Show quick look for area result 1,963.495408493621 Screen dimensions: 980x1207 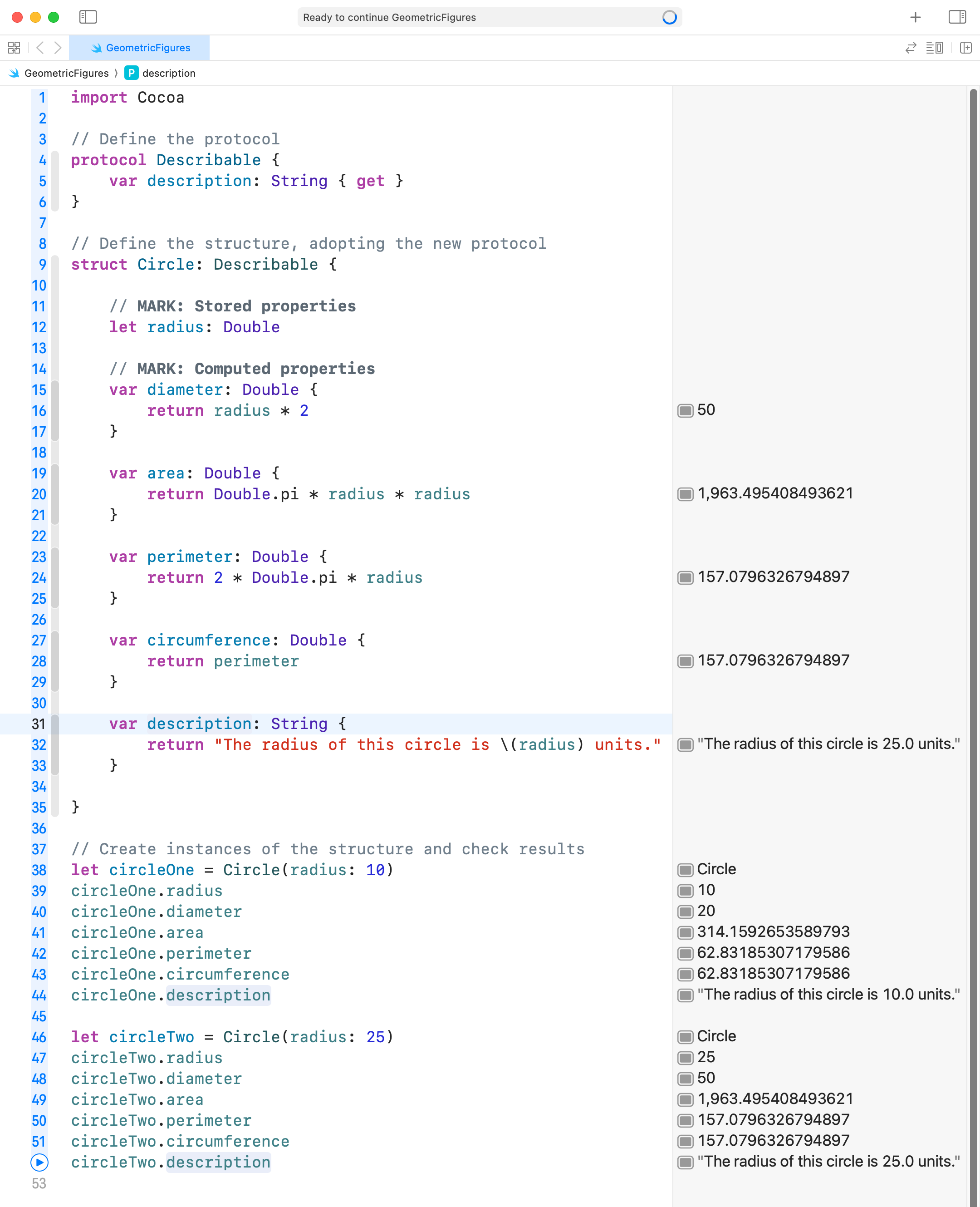(x=686, y=494)
